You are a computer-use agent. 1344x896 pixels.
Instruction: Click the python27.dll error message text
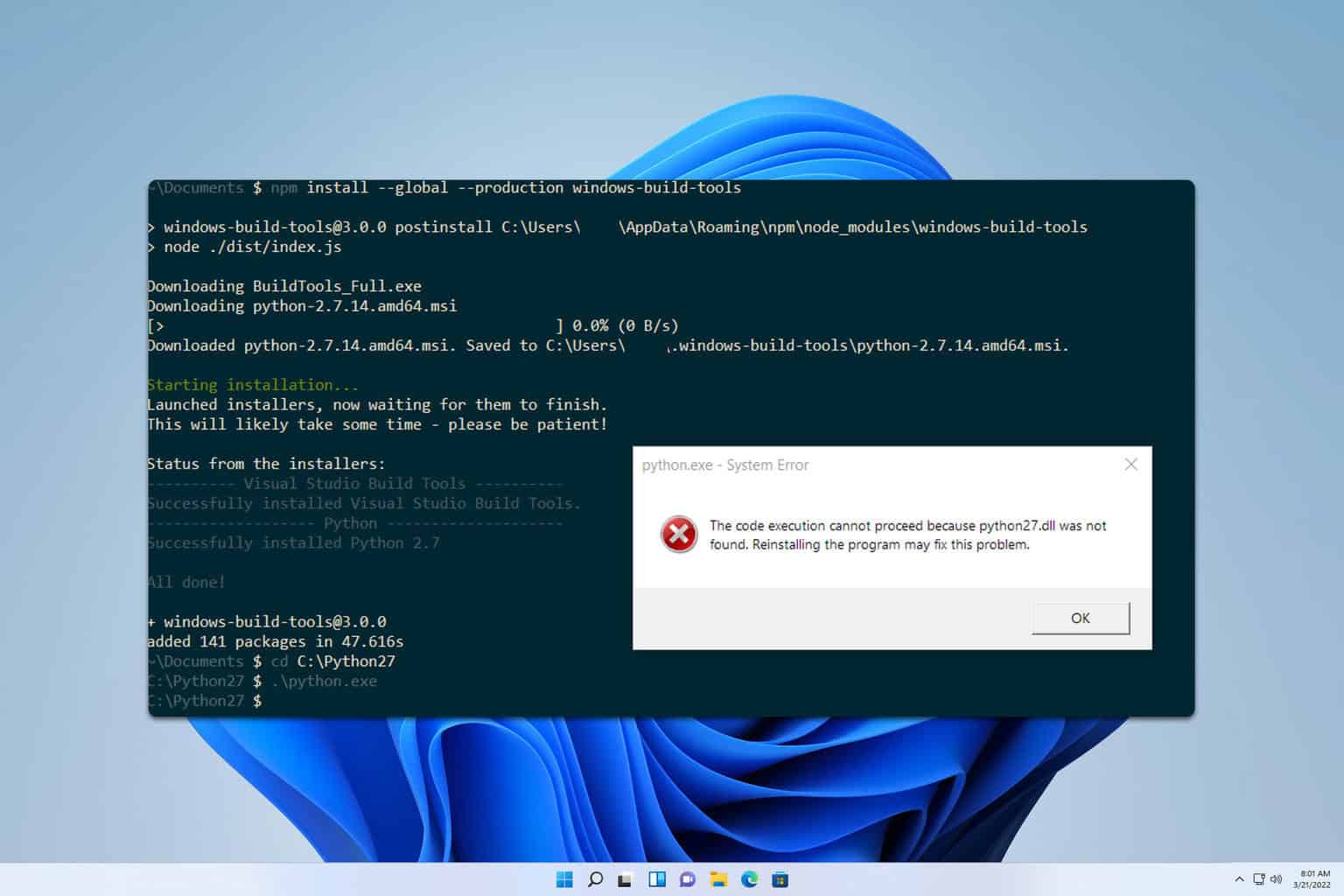click(x=908, y=535)
